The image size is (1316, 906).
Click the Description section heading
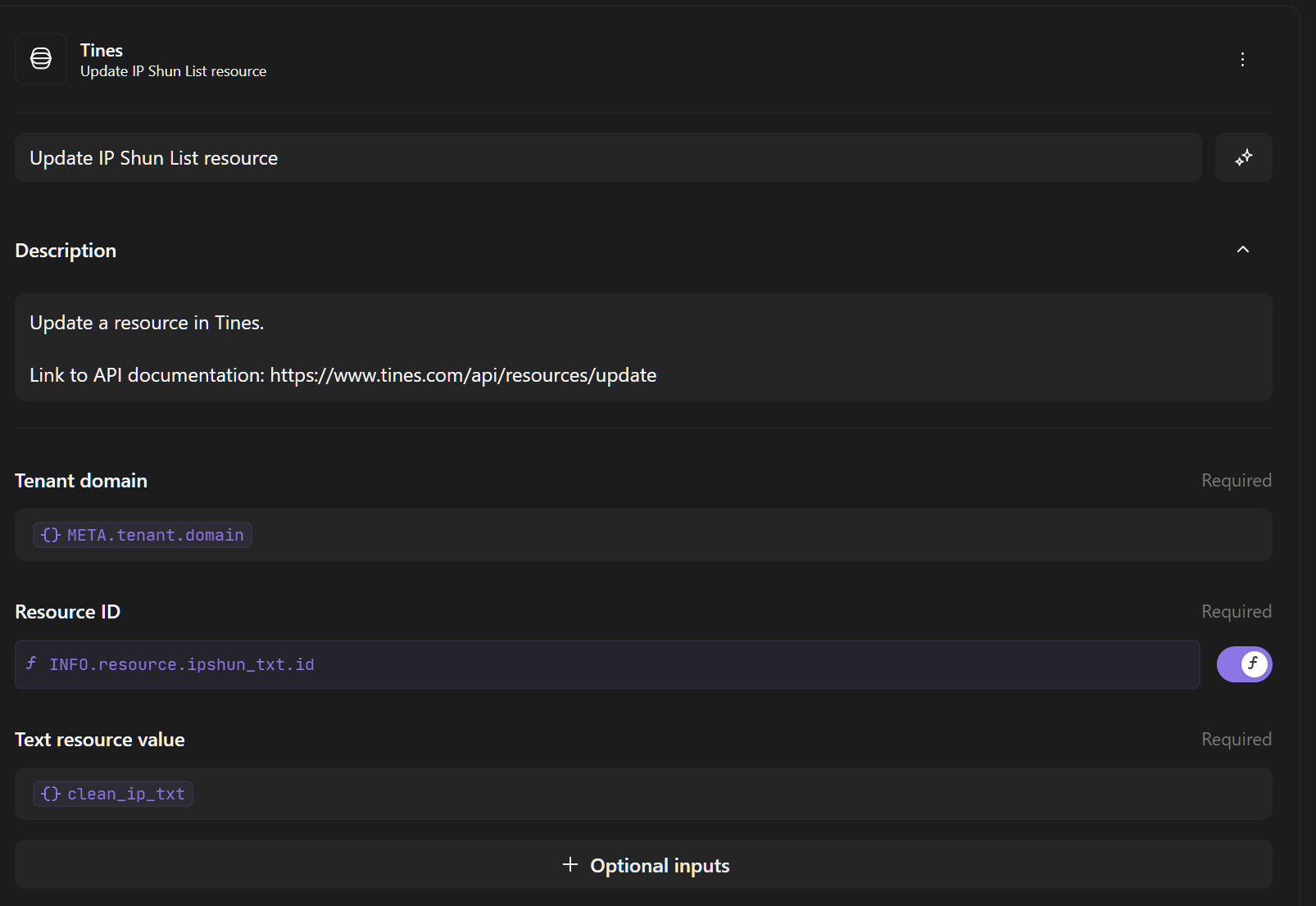click(x=66, y=251)
